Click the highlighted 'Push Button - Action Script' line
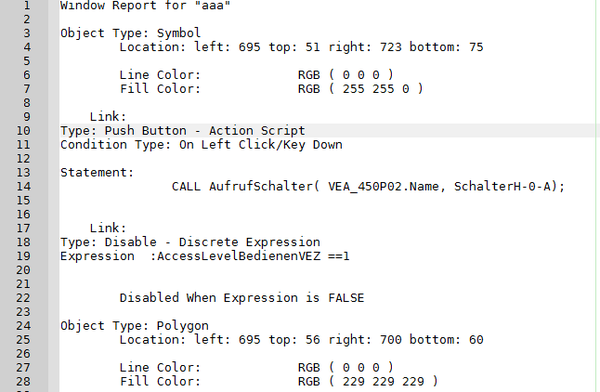This screenshot has height=392, width=600. click(x=183, y=131)
